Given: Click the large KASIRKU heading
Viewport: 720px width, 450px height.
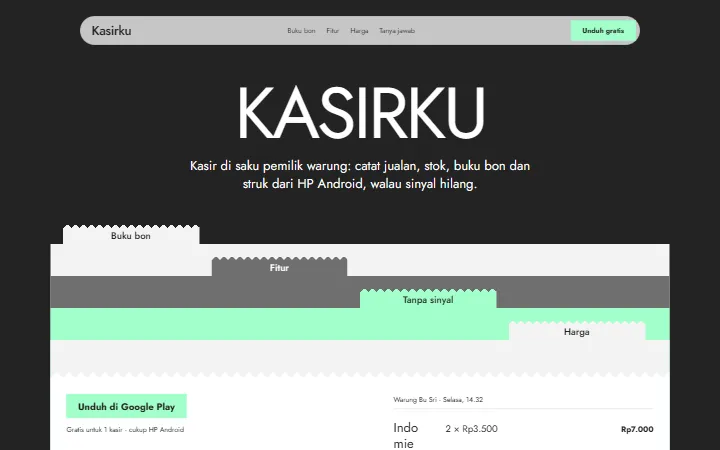Looking at the screenshot, I should [x=360, y=113].
